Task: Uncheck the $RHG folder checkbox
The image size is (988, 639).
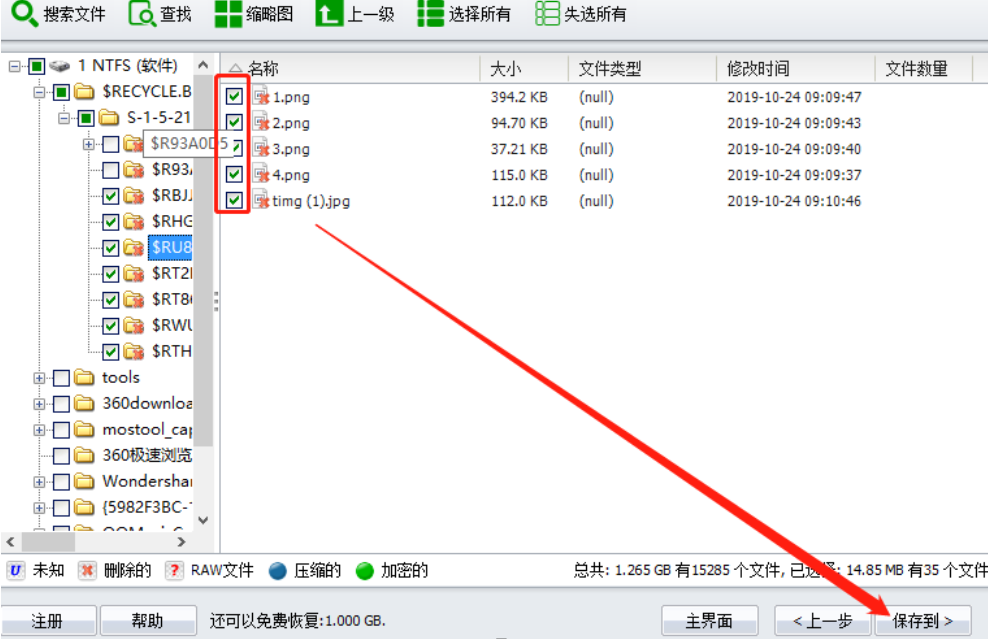Action: coord(110,222)
